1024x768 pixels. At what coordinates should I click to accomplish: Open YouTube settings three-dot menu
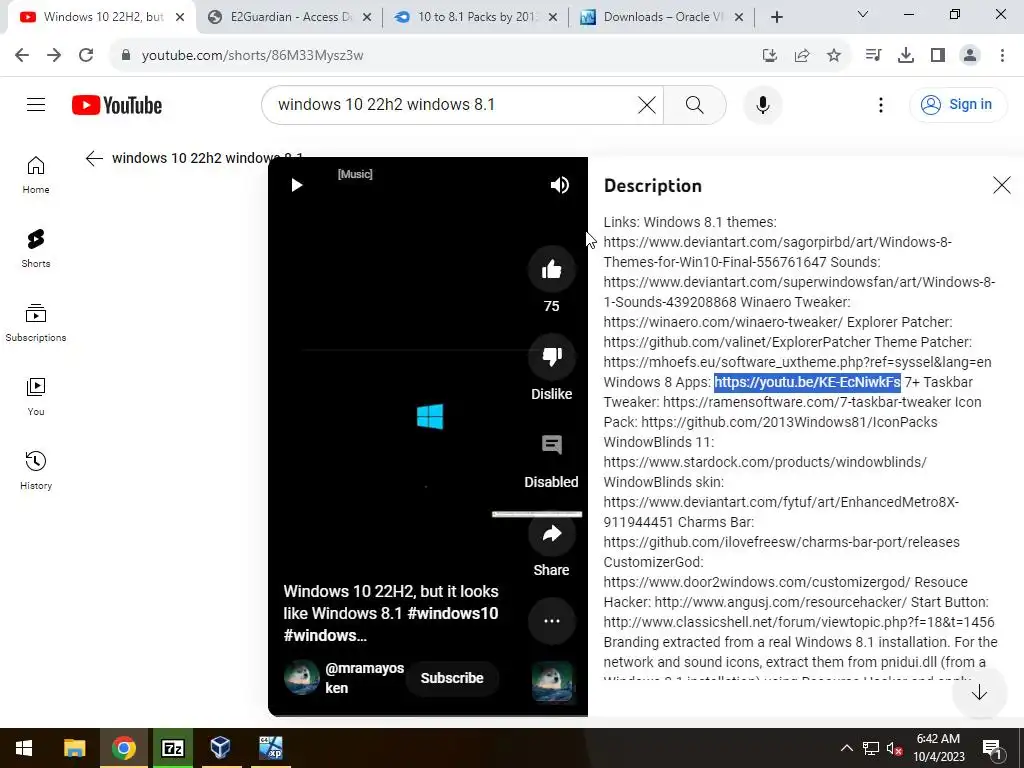pos(880,104)
